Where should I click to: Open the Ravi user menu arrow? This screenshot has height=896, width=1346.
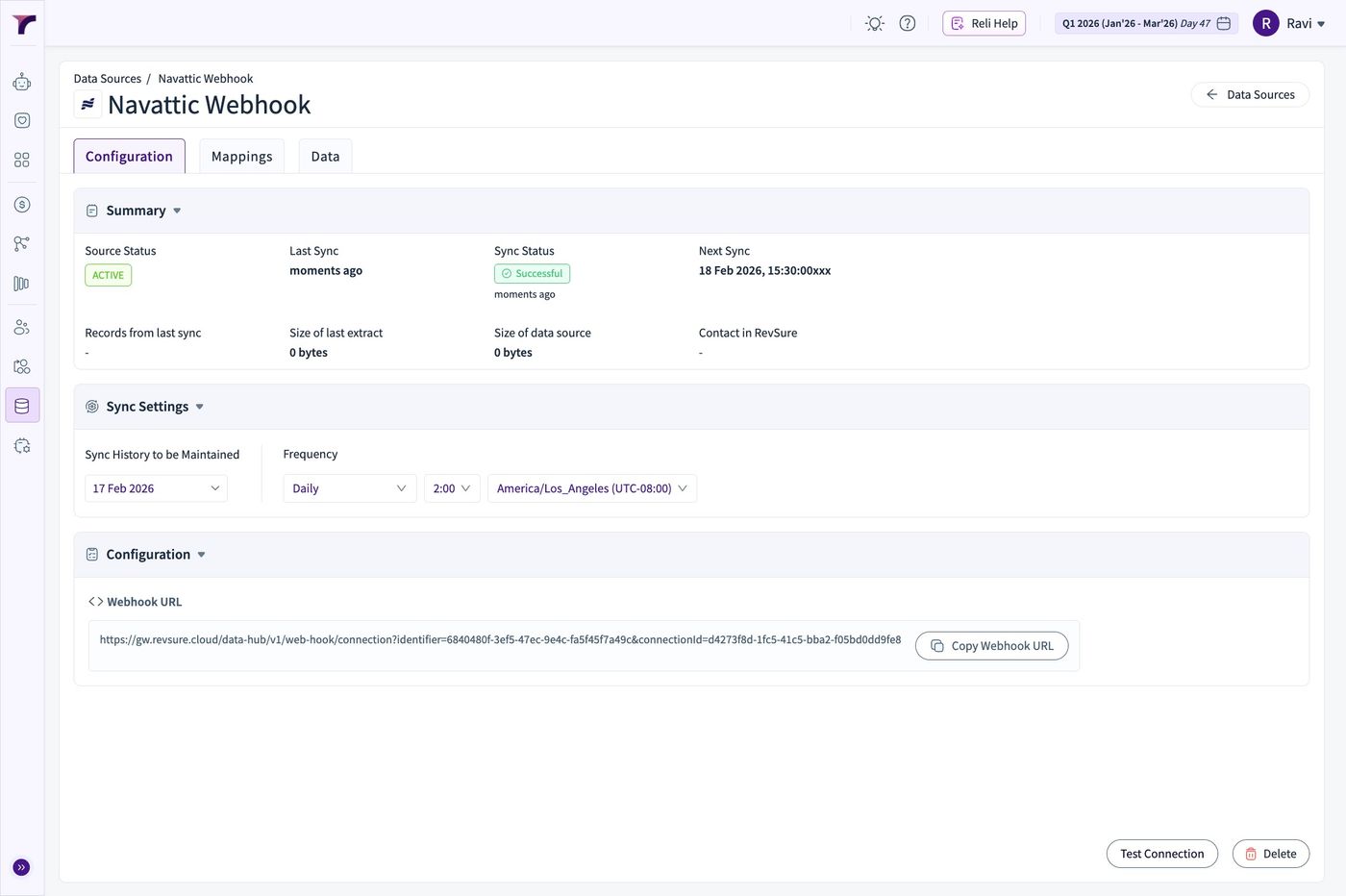[x=1321, y=24]
